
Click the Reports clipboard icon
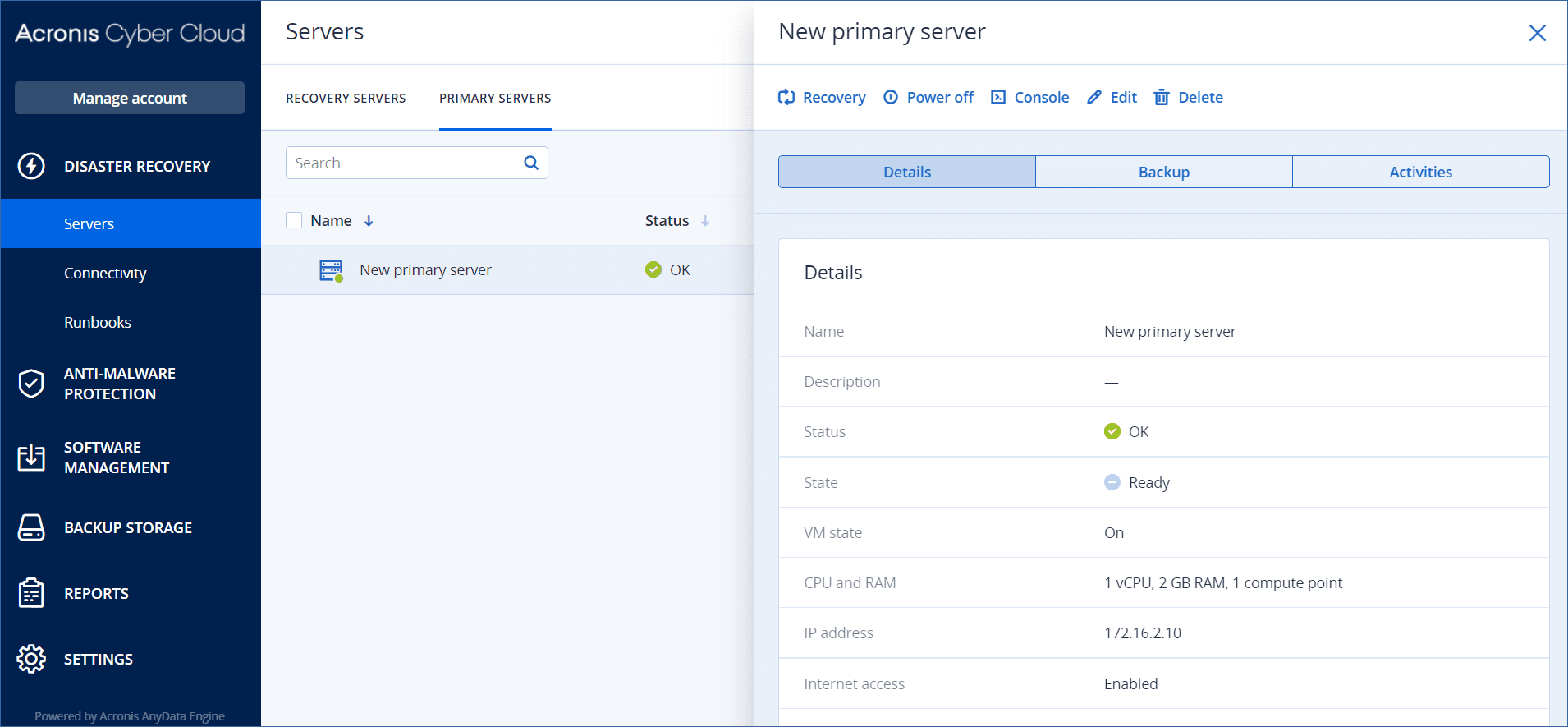tap(31, 593)
